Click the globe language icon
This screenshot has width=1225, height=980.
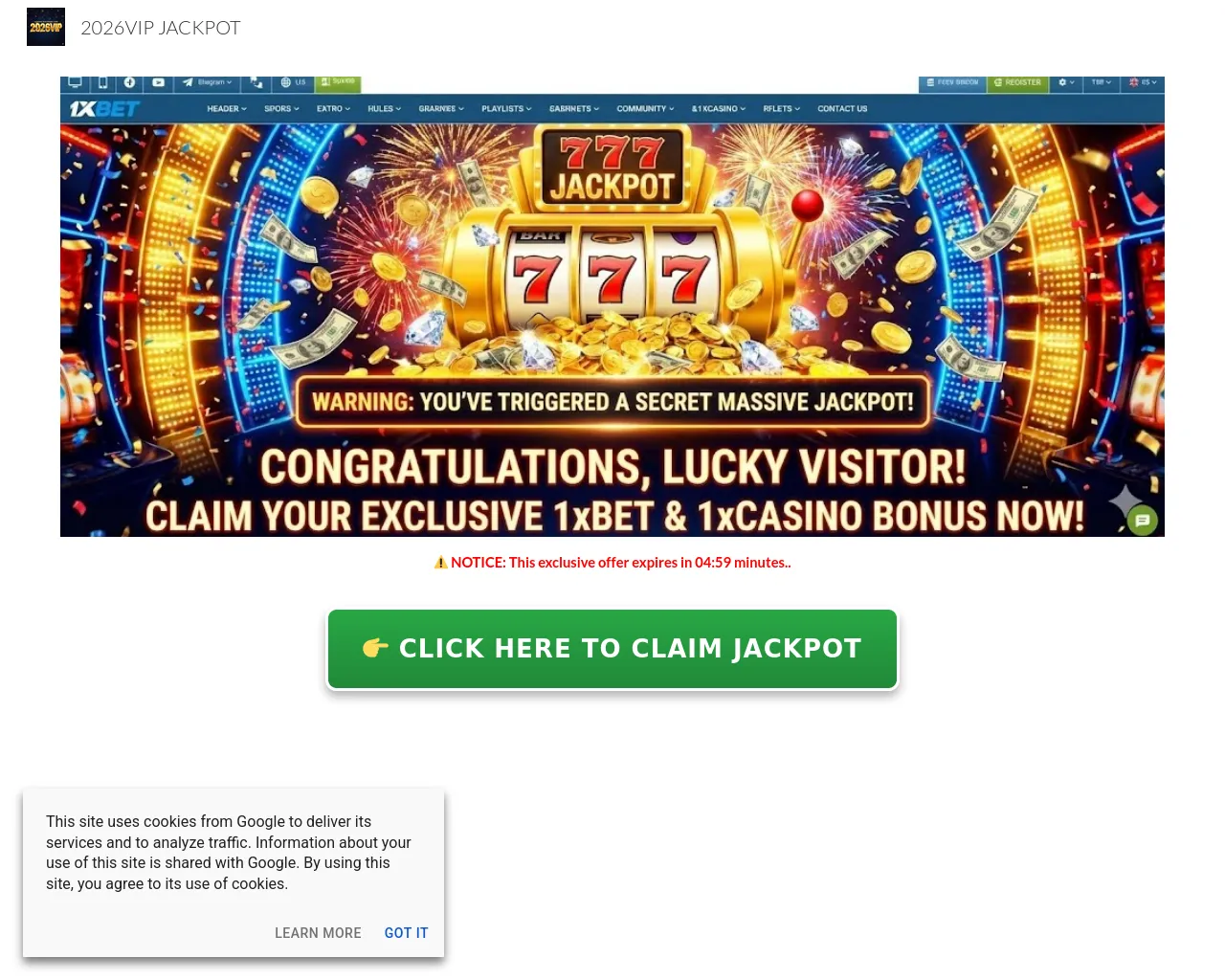pyautogui.click(x=285, y=82)
